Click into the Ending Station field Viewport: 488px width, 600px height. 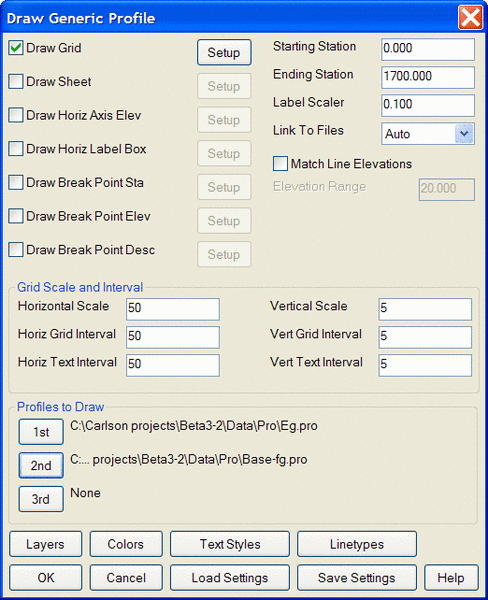pyautogui.click(x=428, y=77)
